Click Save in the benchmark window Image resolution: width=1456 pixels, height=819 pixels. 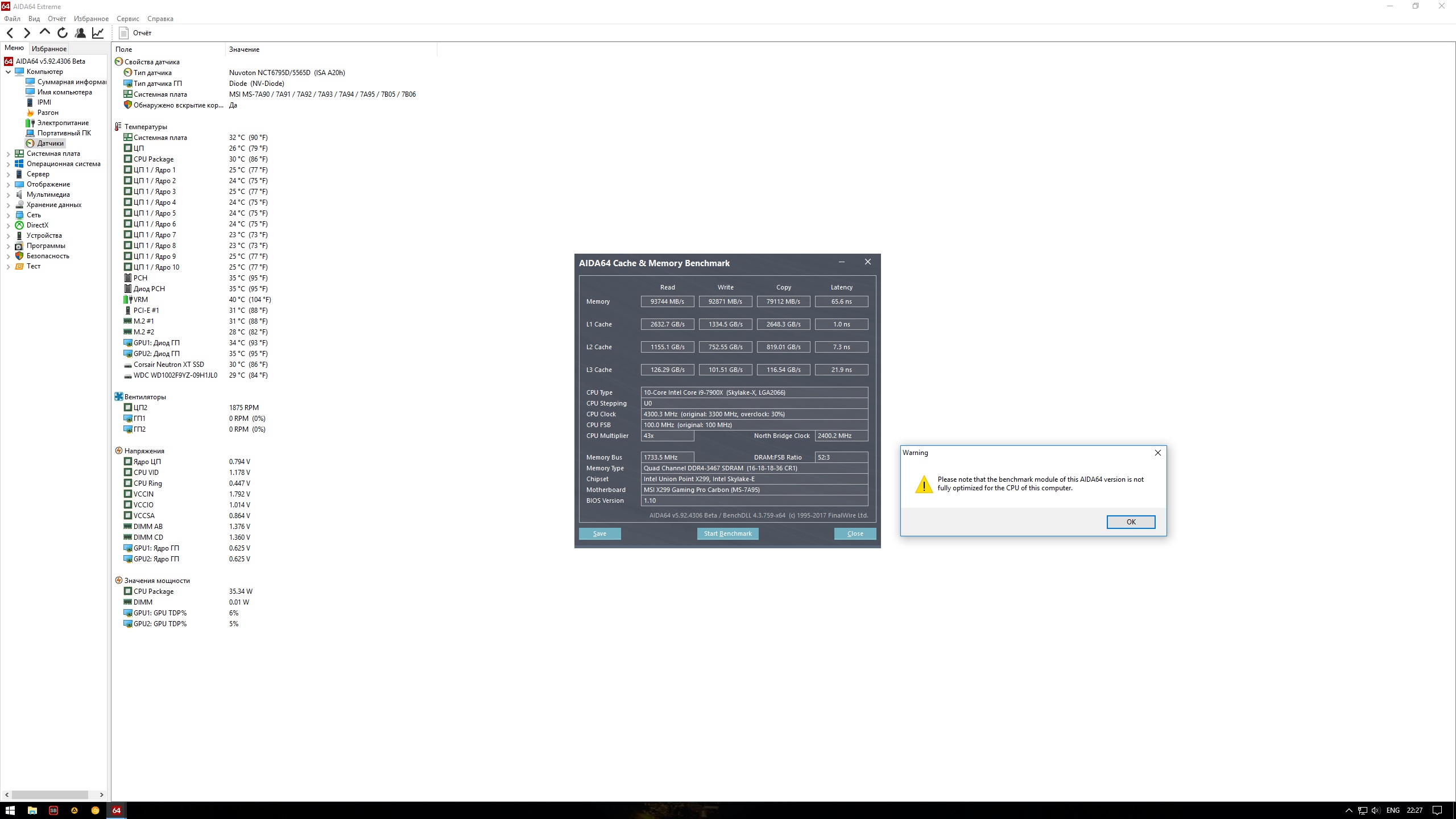pos(599,533)
